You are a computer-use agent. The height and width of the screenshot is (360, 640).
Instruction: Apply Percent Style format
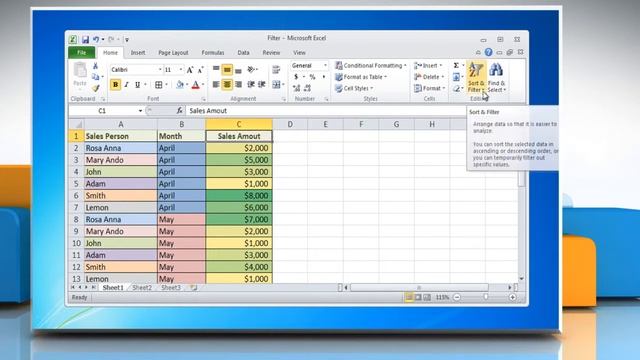(312, 77)
